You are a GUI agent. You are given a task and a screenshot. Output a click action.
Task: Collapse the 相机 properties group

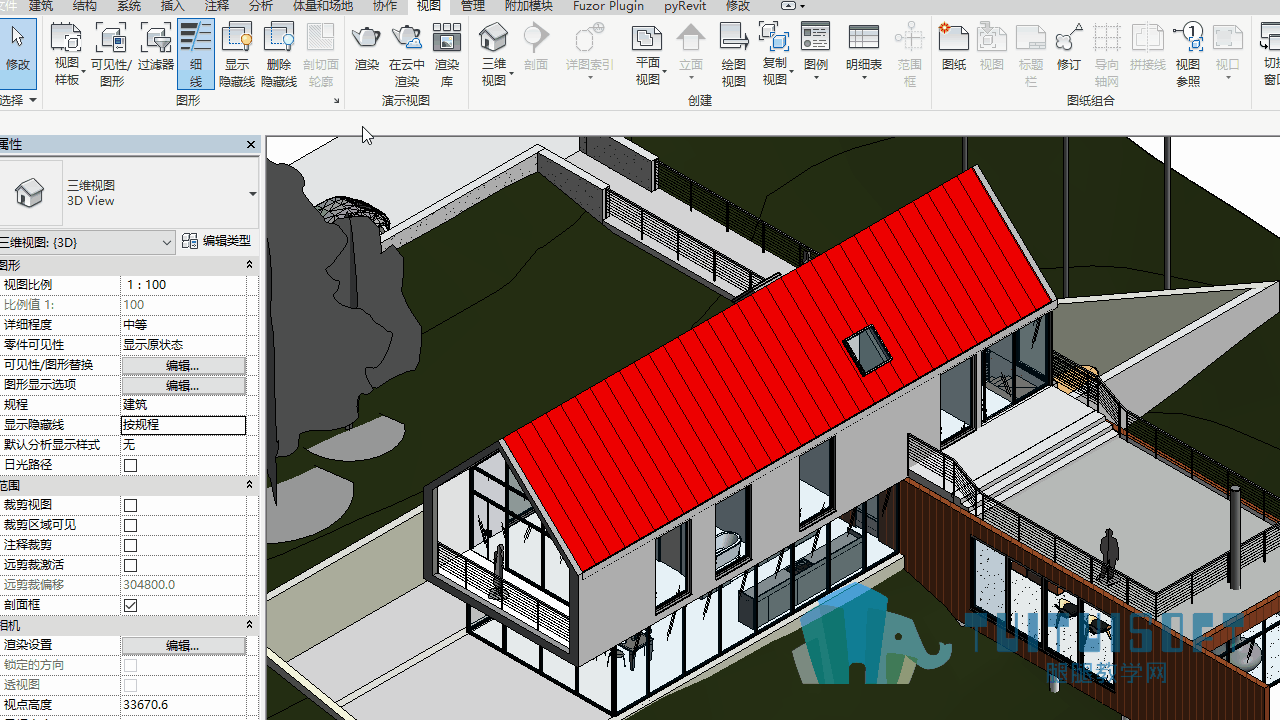point(249,624)
